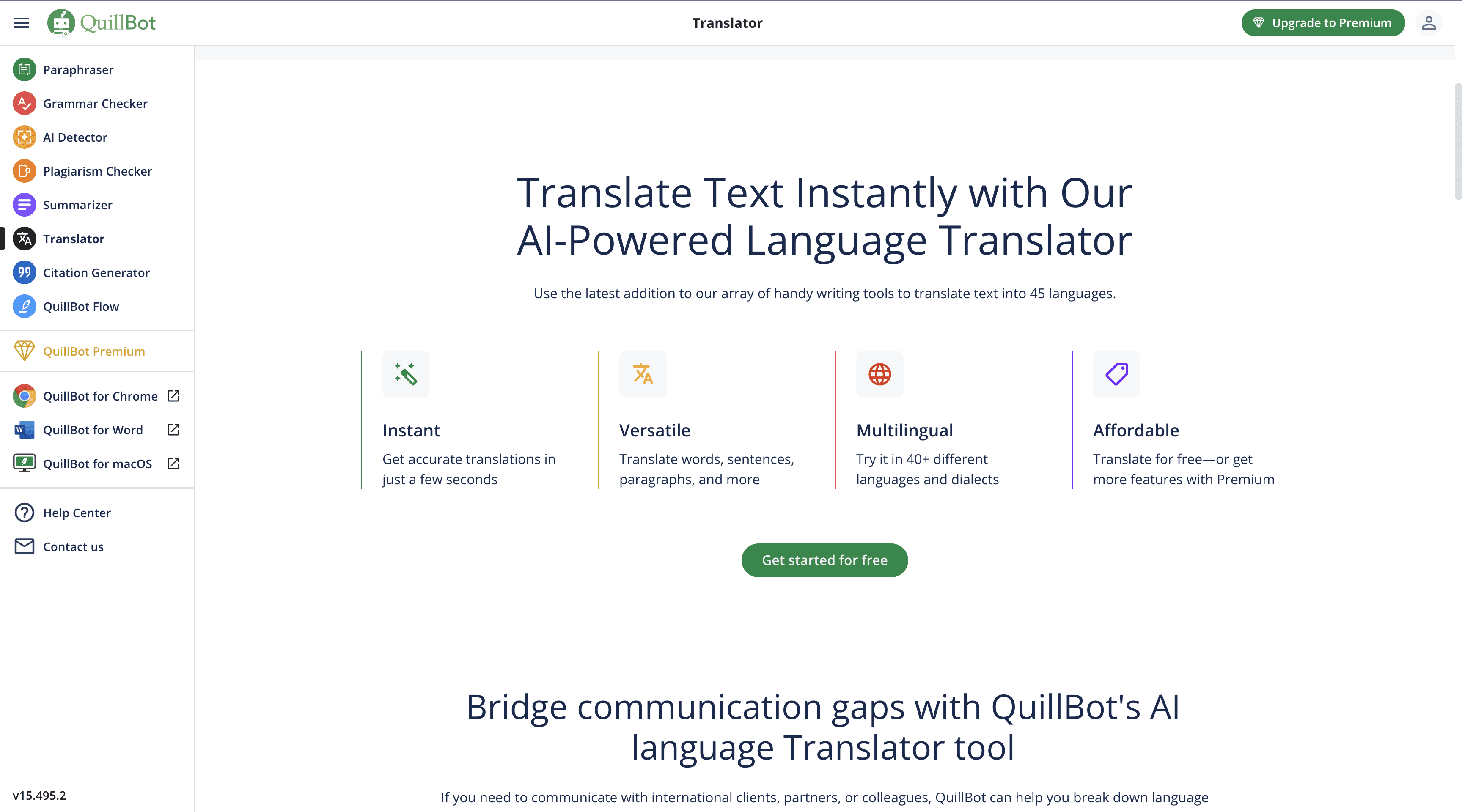Click the Affordable heading text

pyautogui.click(x=1136, y=430)
